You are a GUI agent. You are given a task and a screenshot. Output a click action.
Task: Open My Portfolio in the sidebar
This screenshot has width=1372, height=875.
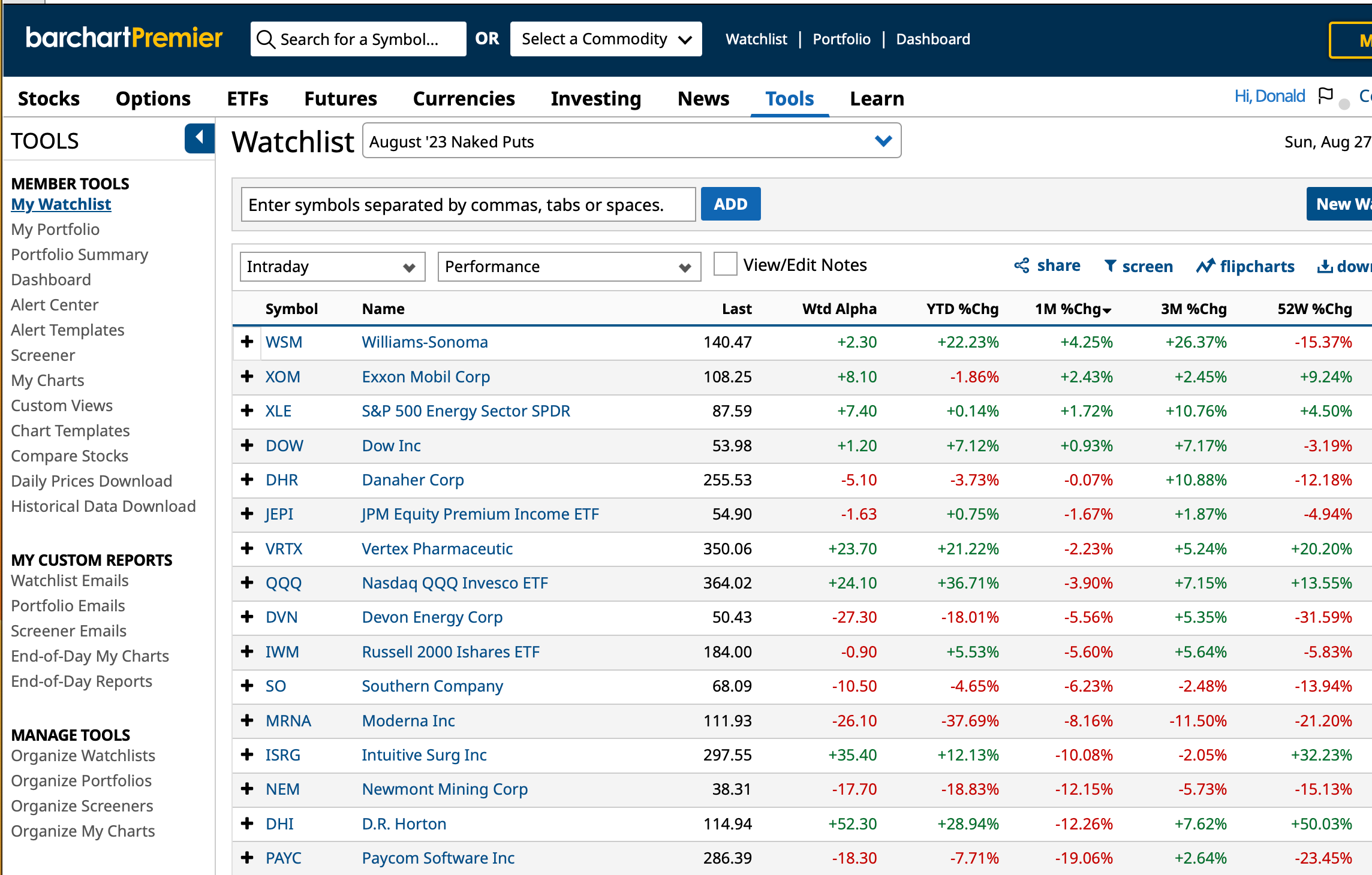pos(55,229)
